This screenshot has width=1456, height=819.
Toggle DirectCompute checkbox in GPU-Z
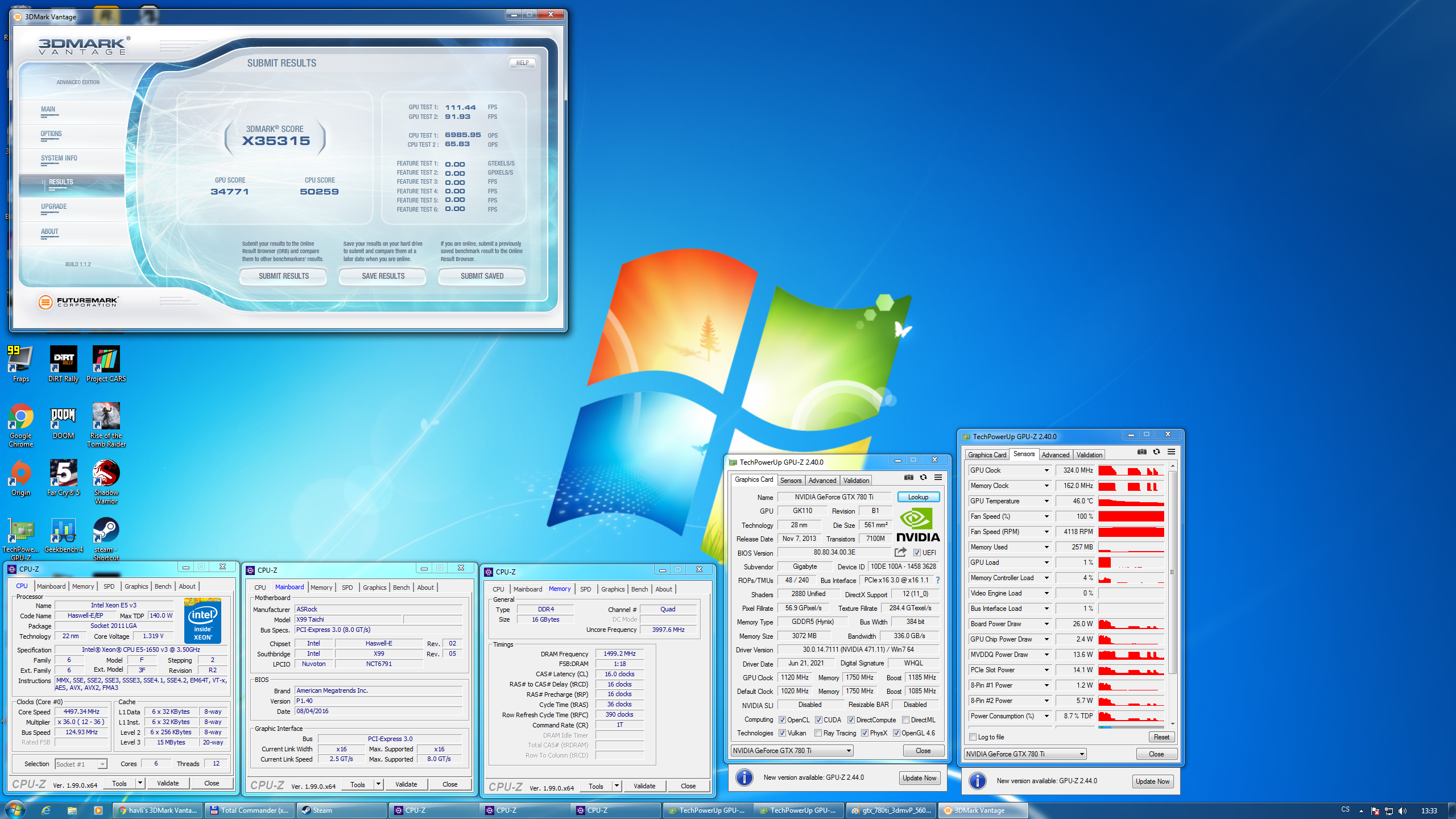click(x=851, y=720)
